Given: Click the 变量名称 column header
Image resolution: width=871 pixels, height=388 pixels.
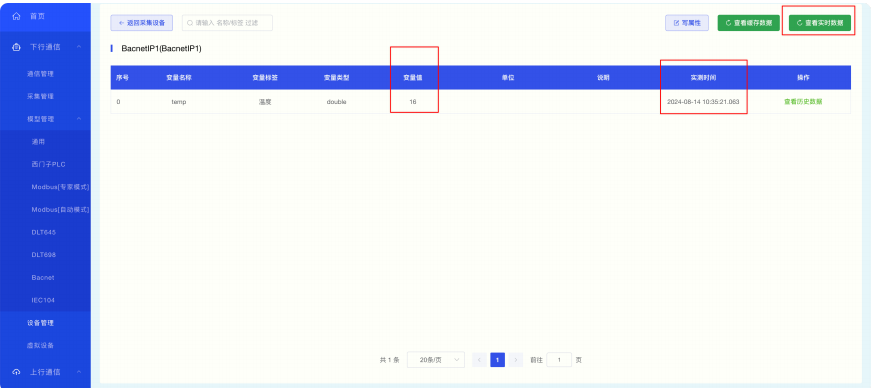Looking at the screenshot, I should click(178, 78).
